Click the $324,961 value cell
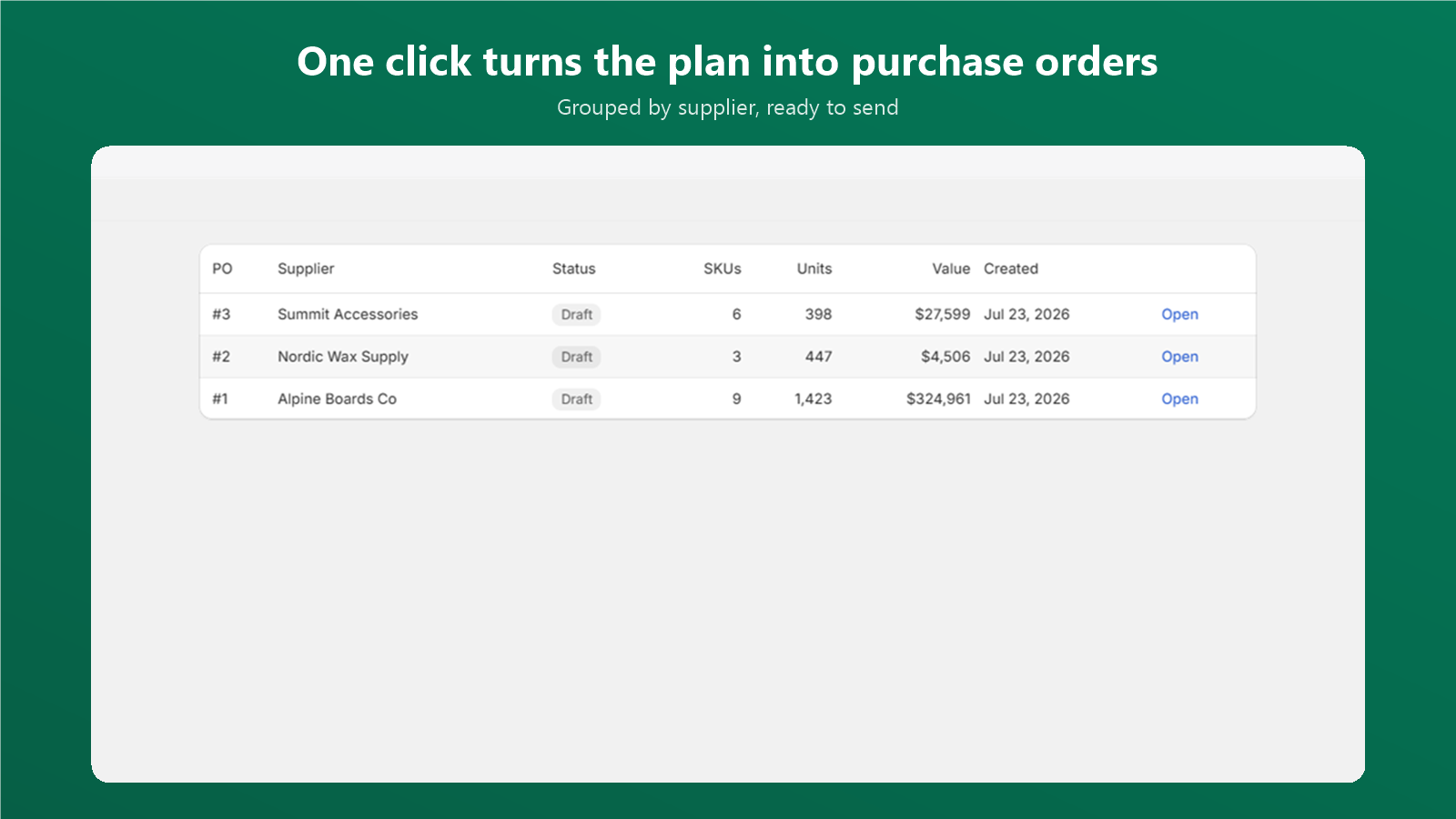This screenshot has width=1456, height=819. pyautogui.click(x=938, y=399)
